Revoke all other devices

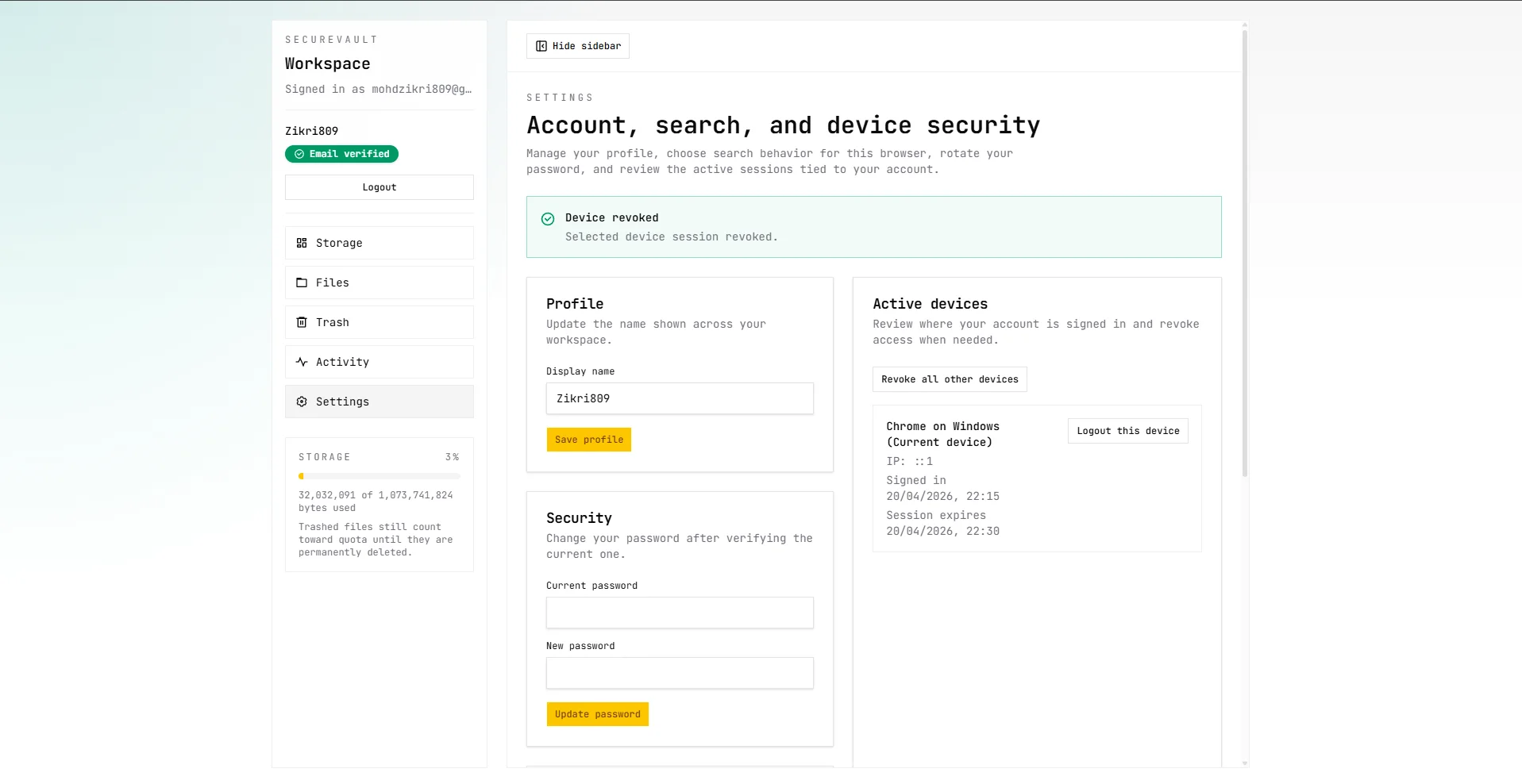pyautogui.click(x=950, y=379)
